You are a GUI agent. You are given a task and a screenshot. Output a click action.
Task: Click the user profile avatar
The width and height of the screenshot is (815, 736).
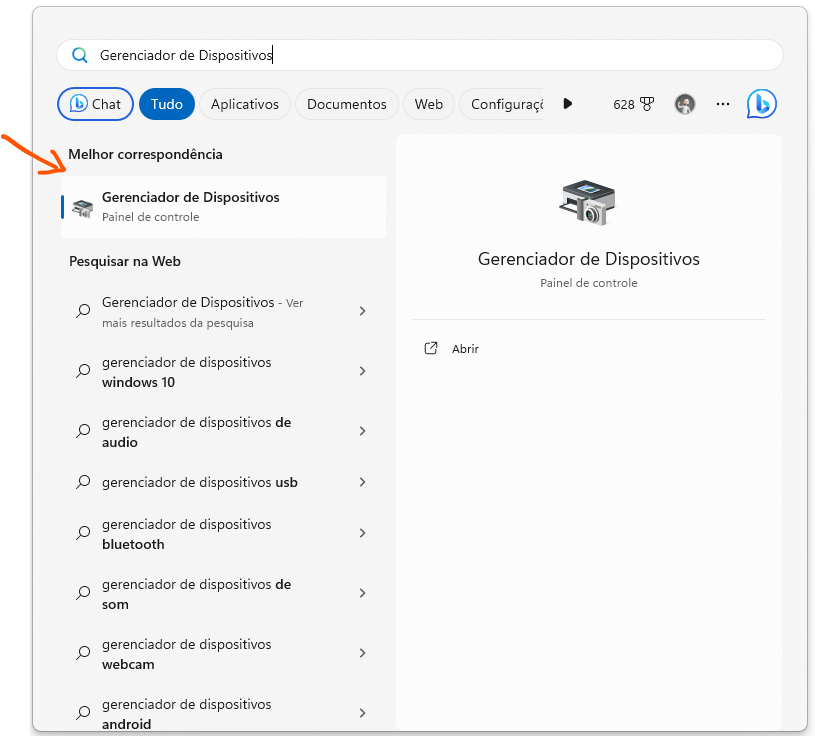tap(685, 104)
